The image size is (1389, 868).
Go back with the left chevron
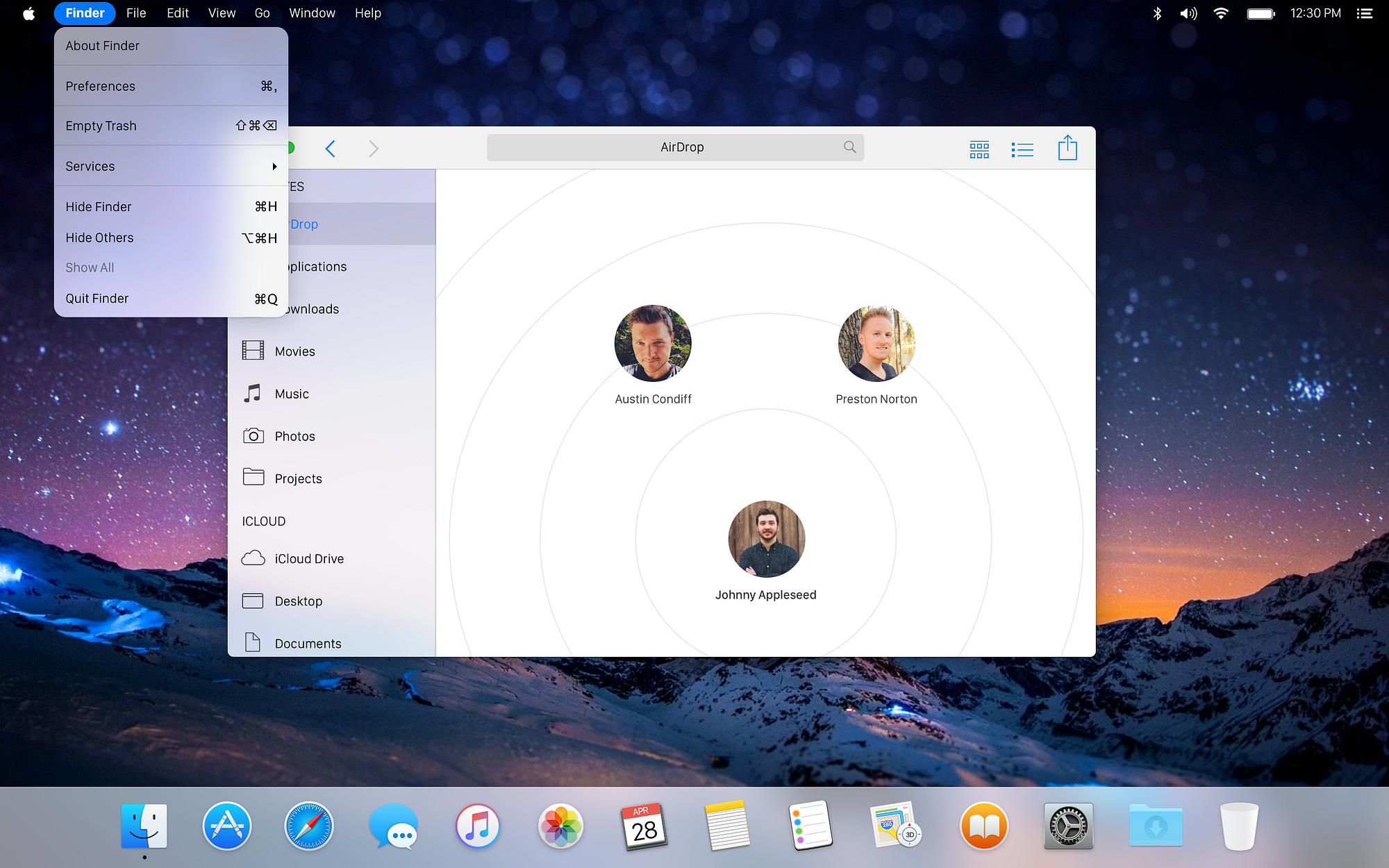click(331, 149)
